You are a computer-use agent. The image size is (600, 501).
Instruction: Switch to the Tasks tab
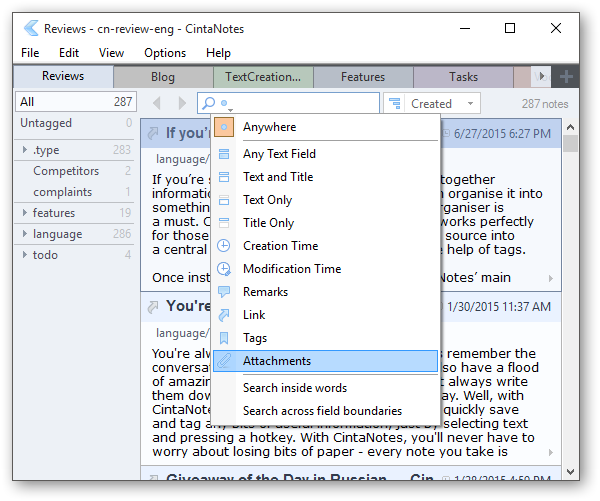coord(463,77)
